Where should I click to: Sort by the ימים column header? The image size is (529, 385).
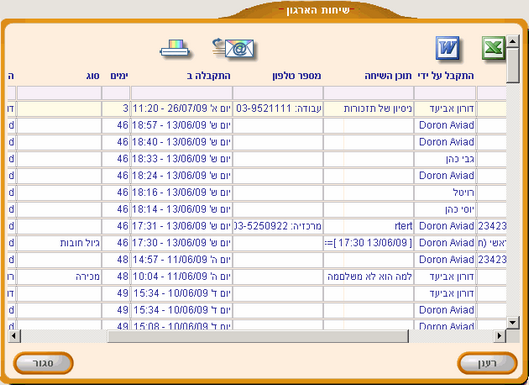[119, 76]
